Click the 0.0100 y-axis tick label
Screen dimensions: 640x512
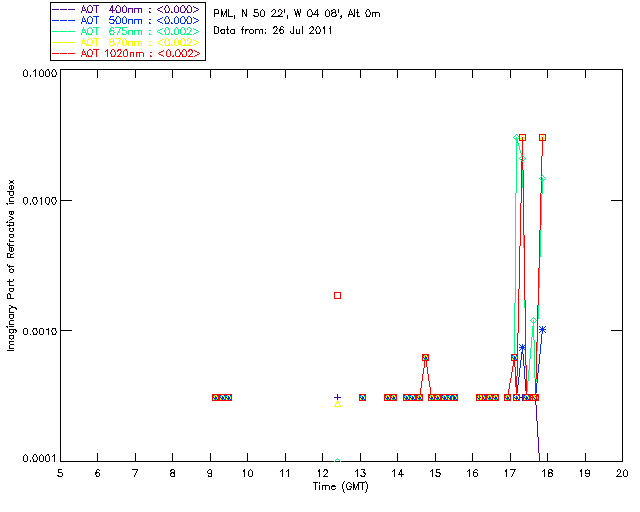pos(40,201)
